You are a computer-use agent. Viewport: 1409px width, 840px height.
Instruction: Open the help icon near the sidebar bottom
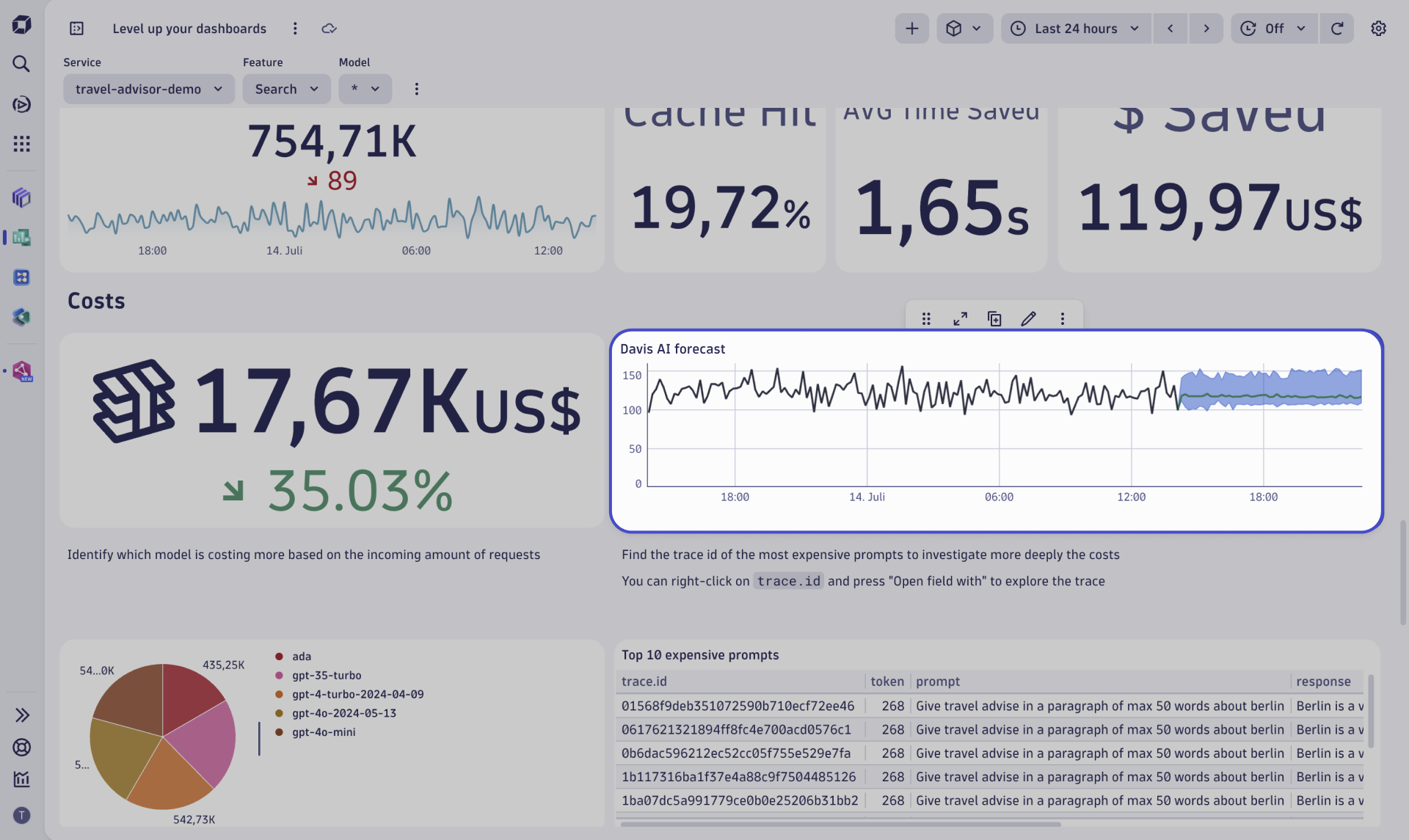pos(21,748)
